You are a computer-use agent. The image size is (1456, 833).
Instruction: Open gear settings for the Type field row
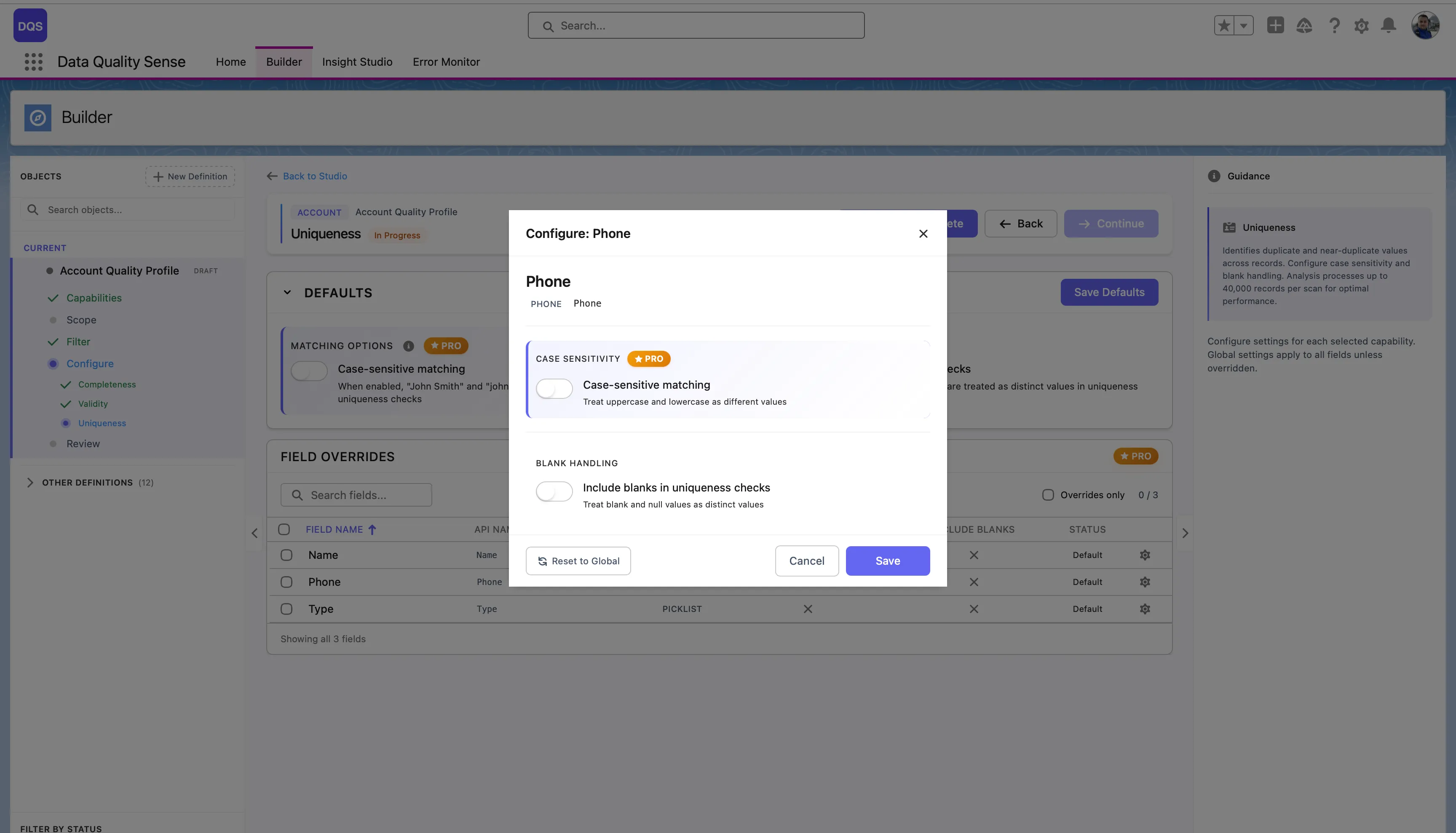[1145, 608]
